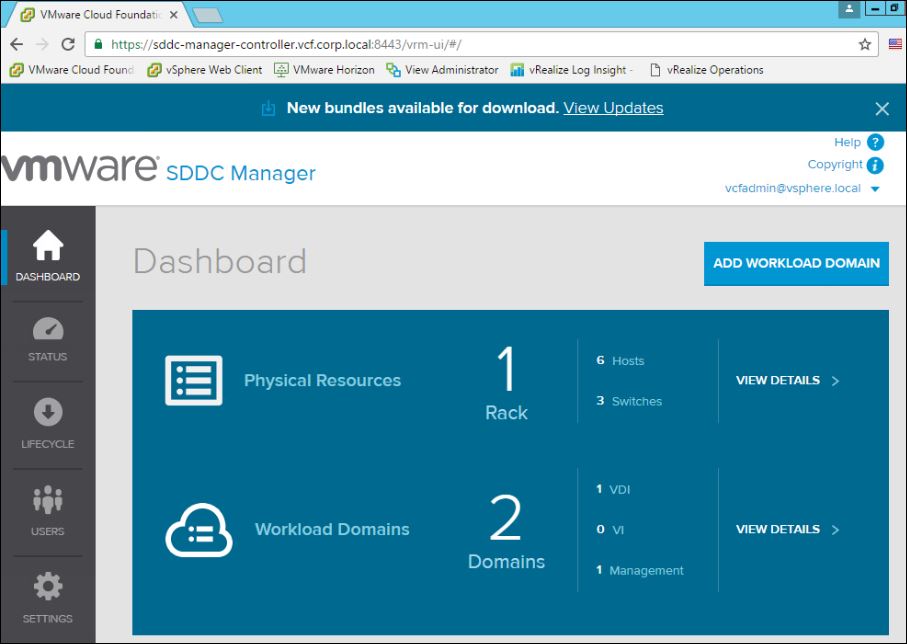Image resolution: width=907 pixels, height=644 pixels.
Task: Click the View Updates link
Action: pyautogui.click(x=613, y=108)
